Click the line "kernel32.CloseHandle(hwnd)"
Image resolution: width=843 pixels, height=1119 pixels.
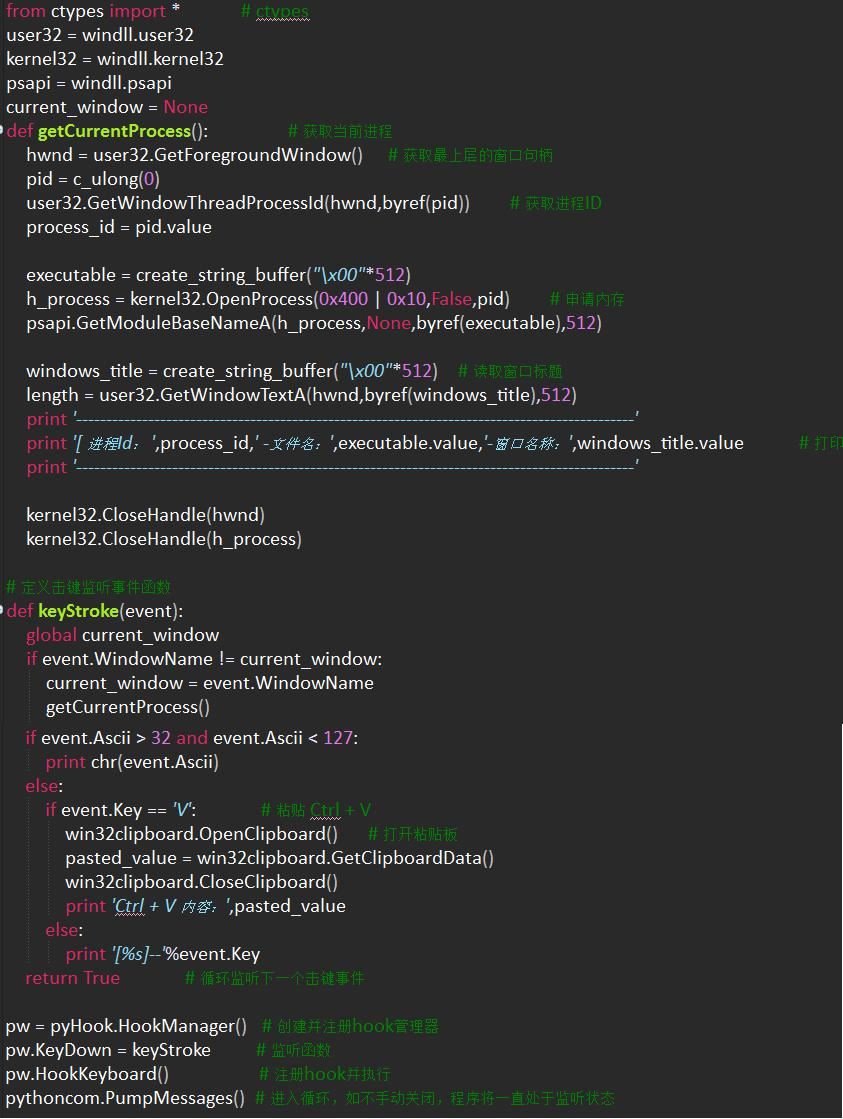click(x=145, y=515)
